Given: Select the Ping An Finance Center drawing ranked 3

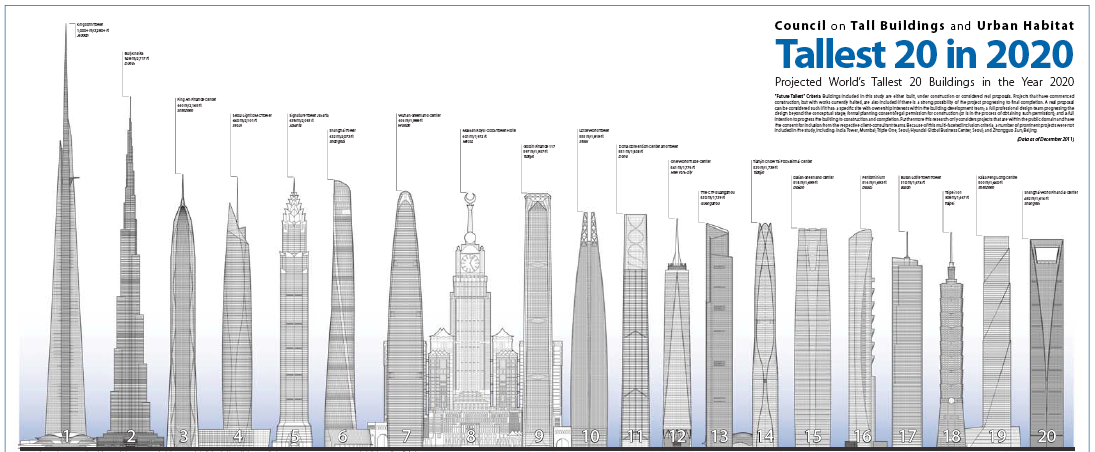Looking at the screenshot, I should tap(183, 311).
